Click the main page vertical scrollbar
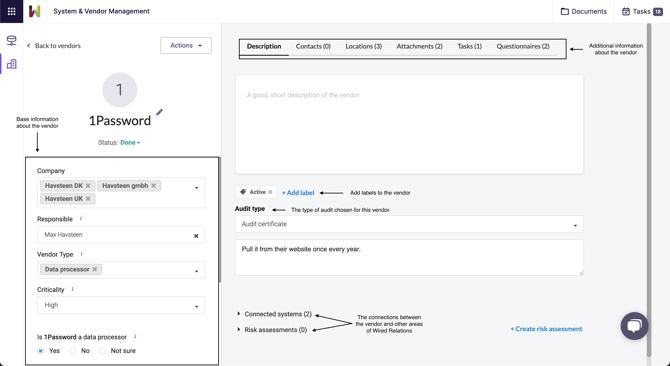The width and height of the screenshot is (670, 366). coord(649,190)
